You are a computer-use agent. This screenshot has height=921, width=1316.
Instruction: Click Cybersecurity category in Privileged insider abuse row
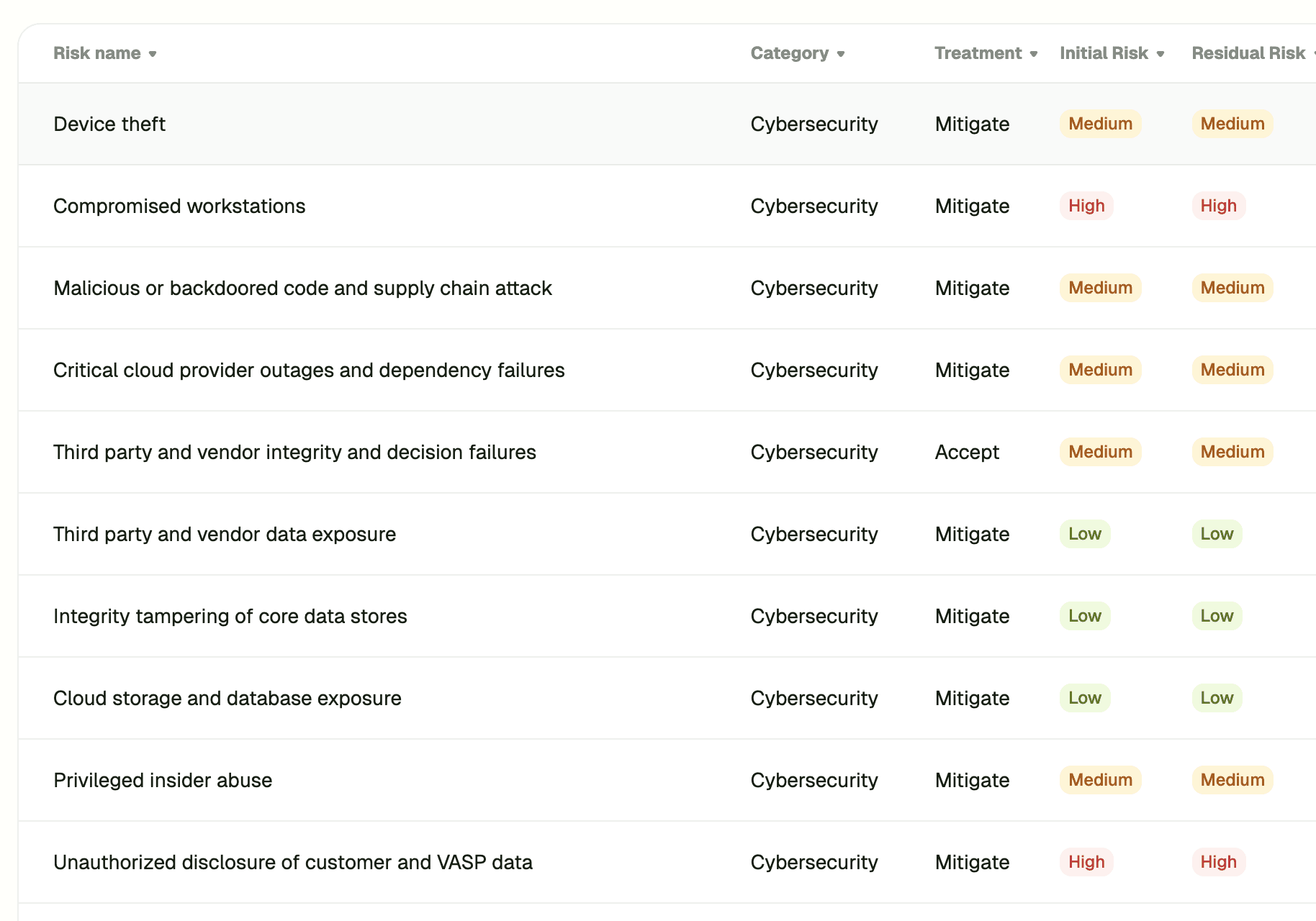(814, 780)
